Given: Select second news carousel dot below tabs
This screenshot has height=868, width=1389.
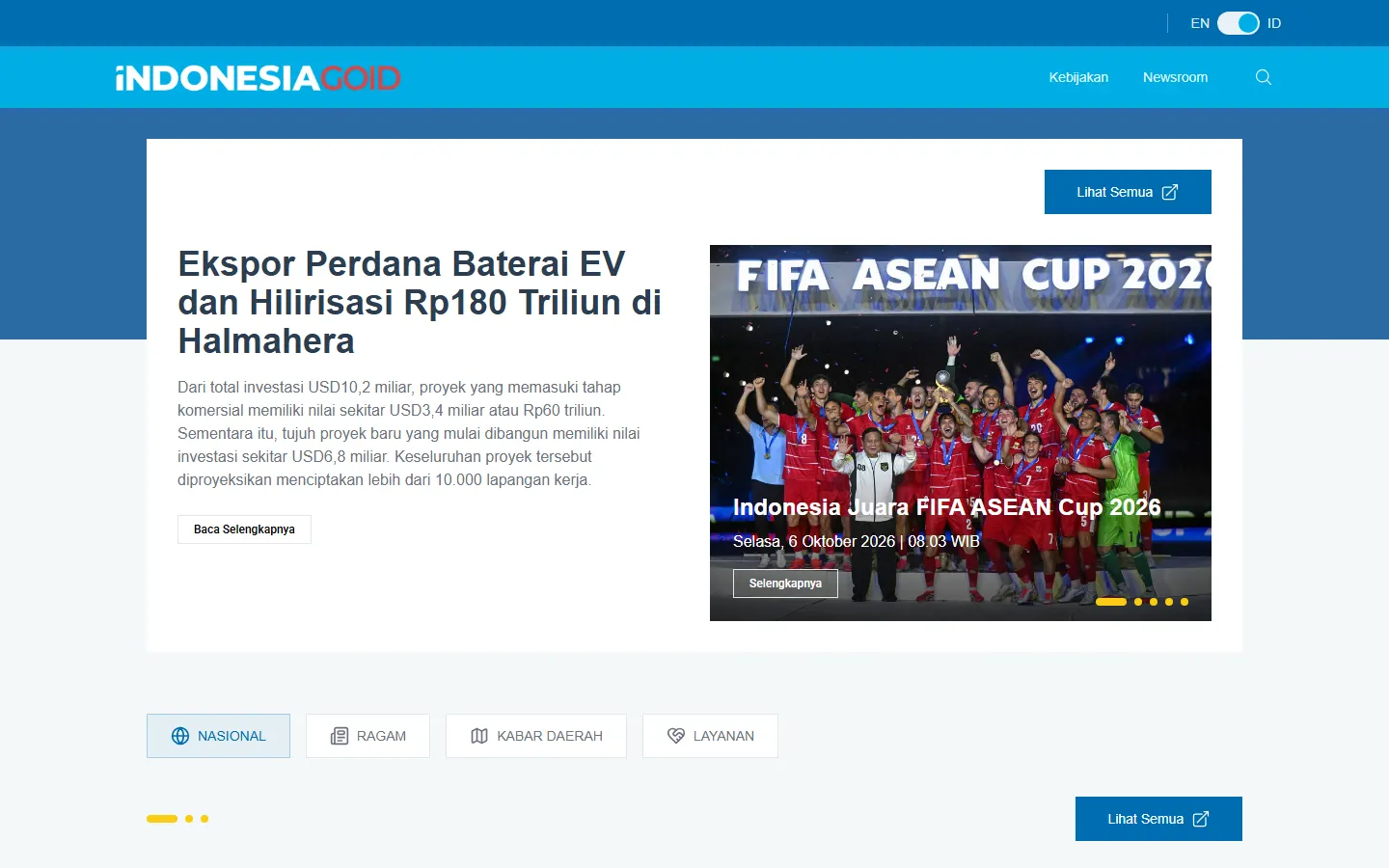Looking at the screenshot, I should pyautogui.click(x=189, y=819).
